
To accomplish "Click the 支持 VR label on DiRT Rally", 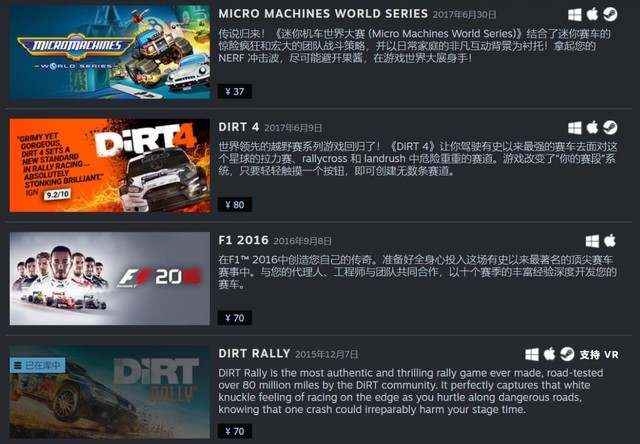I will click(599, 355).
